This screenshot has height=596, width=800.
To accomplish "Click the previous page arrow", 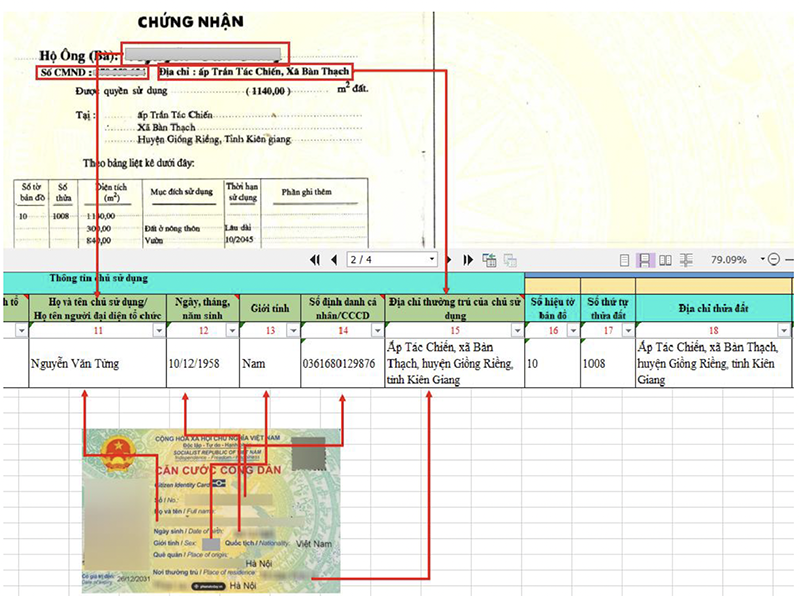I will tap(333, 260).
